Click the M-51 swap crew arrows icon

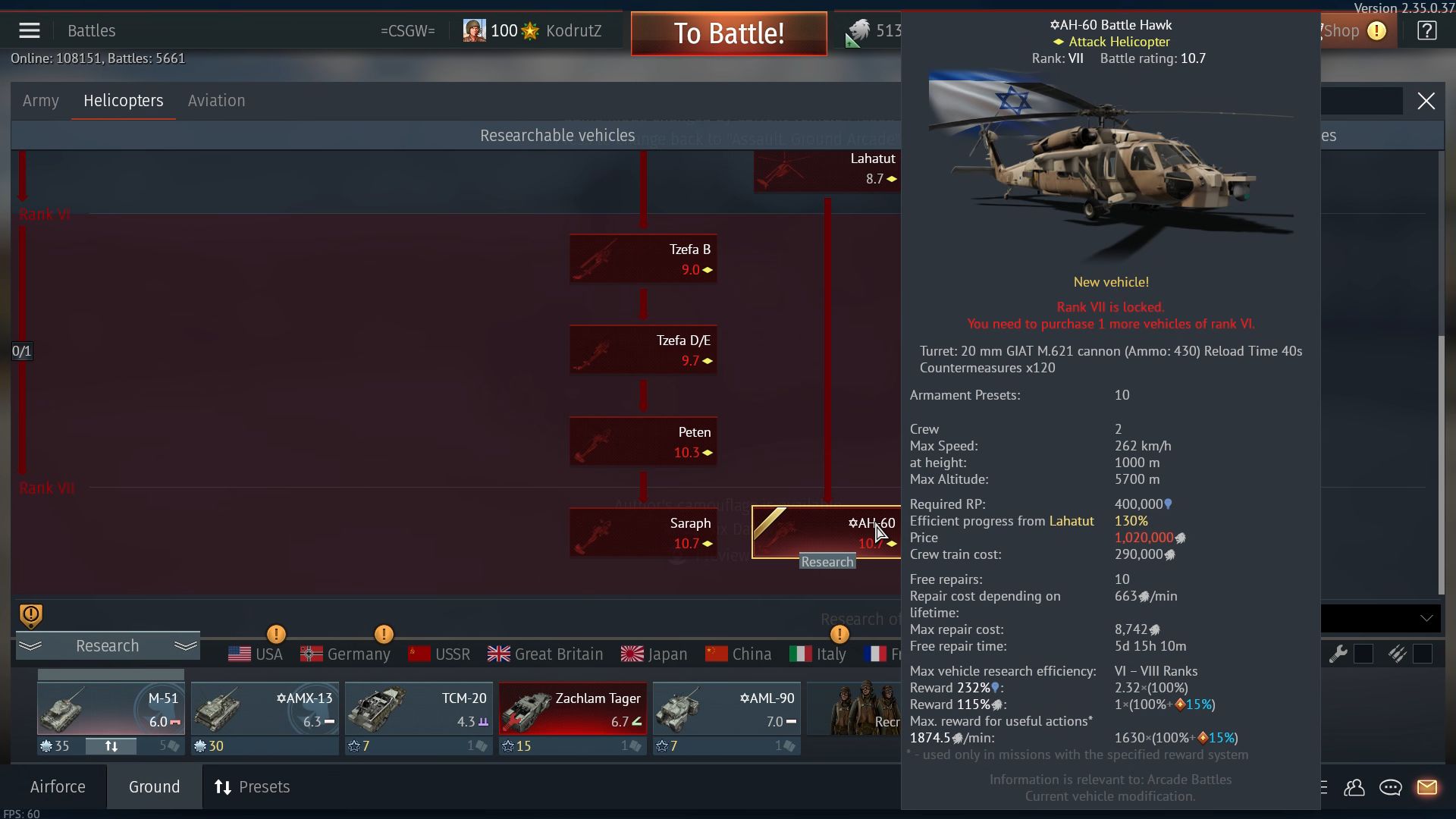(111, 746)
